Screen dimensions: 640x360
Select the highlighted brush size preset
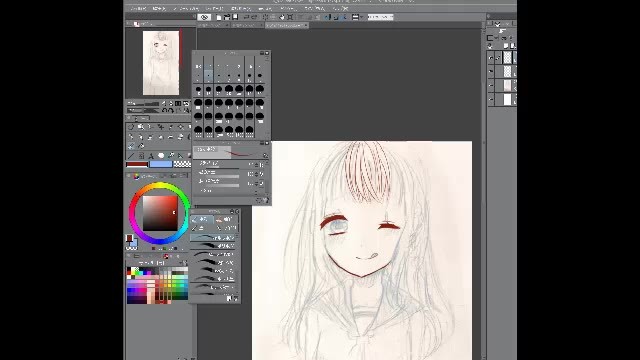(209, 76)
